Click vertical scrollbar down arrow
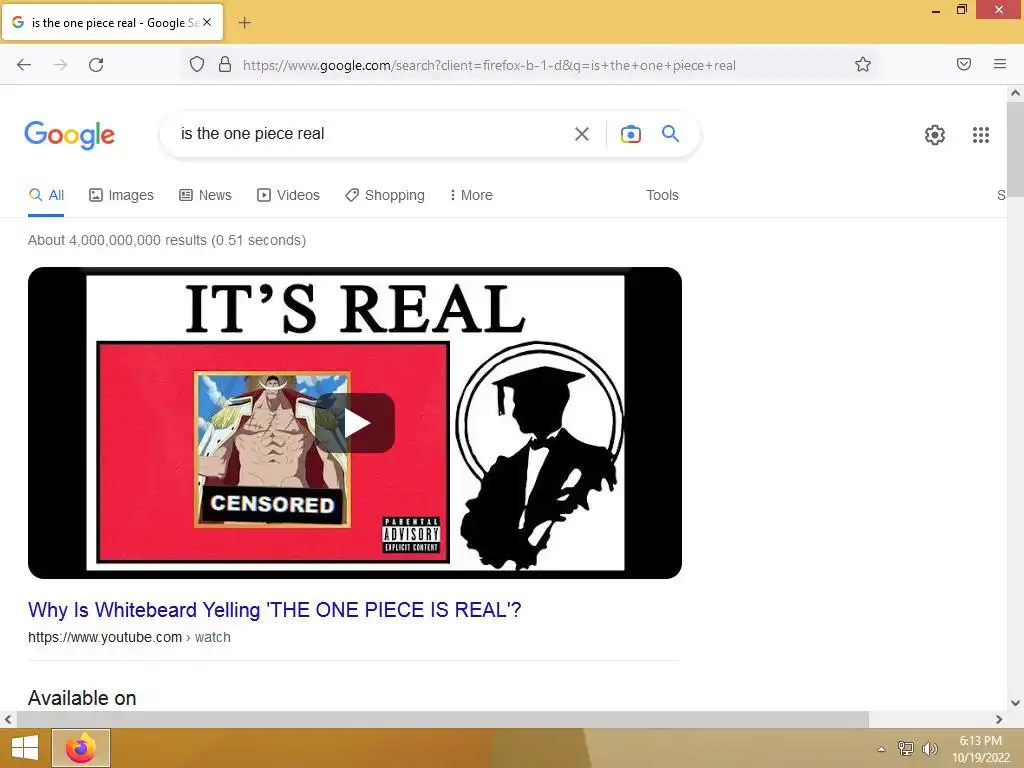Image resolution: width=1024 pixels, height=768 pixels. 1015,703
